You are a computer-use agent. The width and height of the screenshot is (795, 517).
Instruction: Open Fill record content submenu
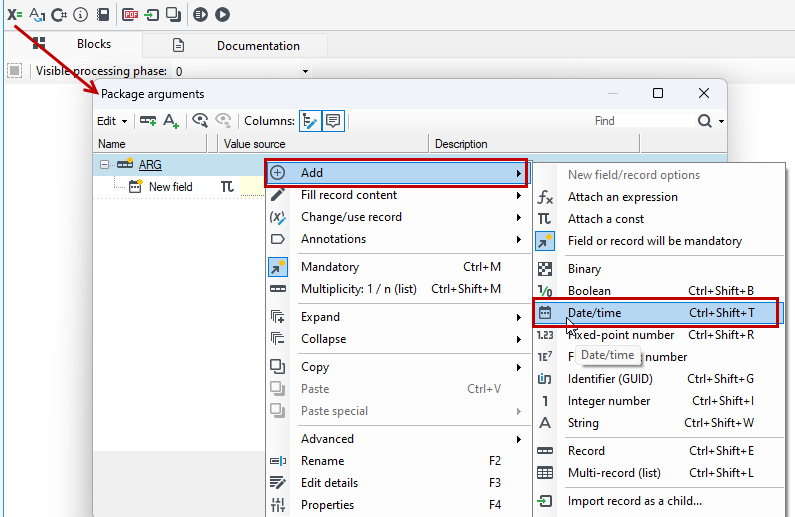(396, 195)
